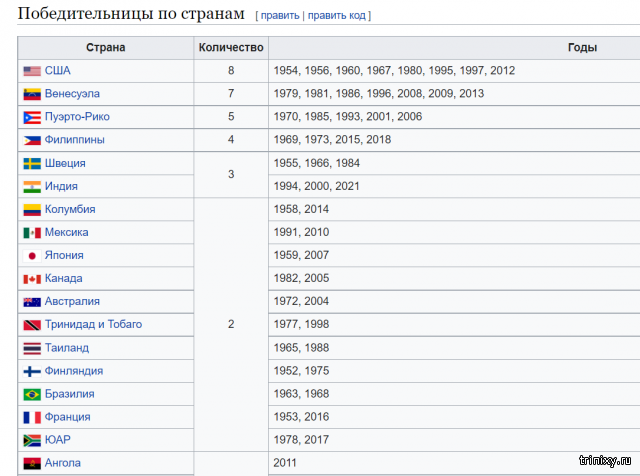Click the Trinidad and Tobago flag icon

click(x=32, y=325)
